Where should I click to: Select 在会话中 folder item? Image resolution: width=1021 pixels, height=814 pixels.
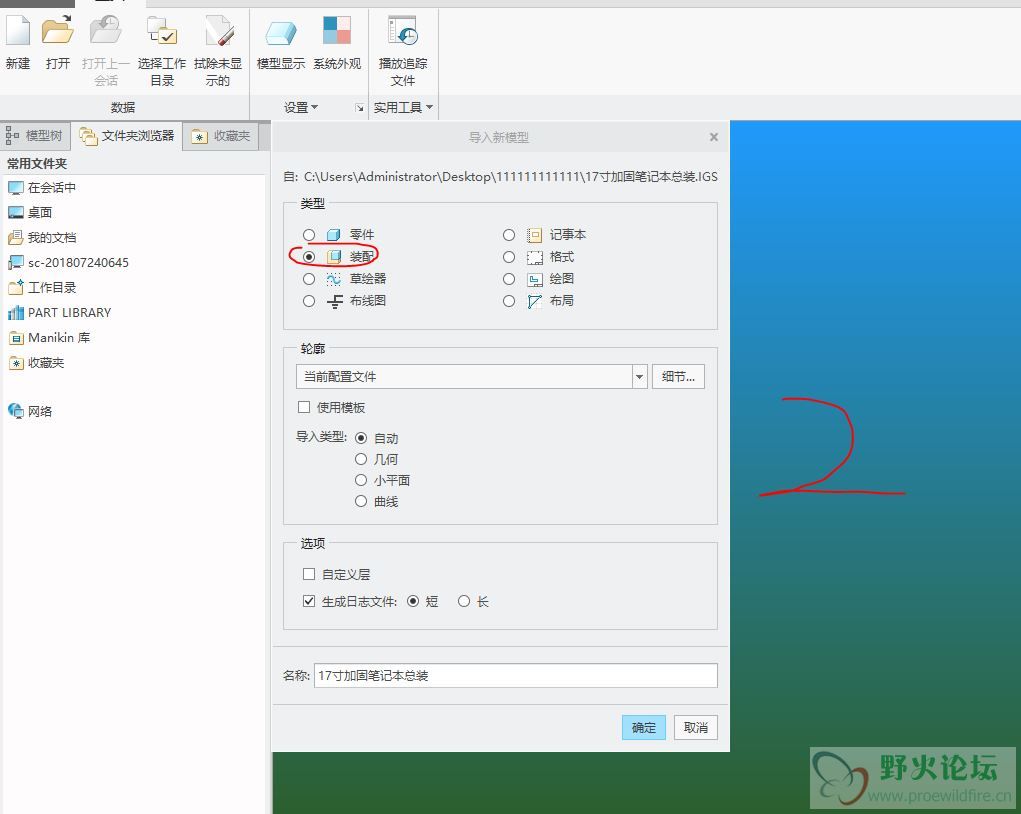42,188
